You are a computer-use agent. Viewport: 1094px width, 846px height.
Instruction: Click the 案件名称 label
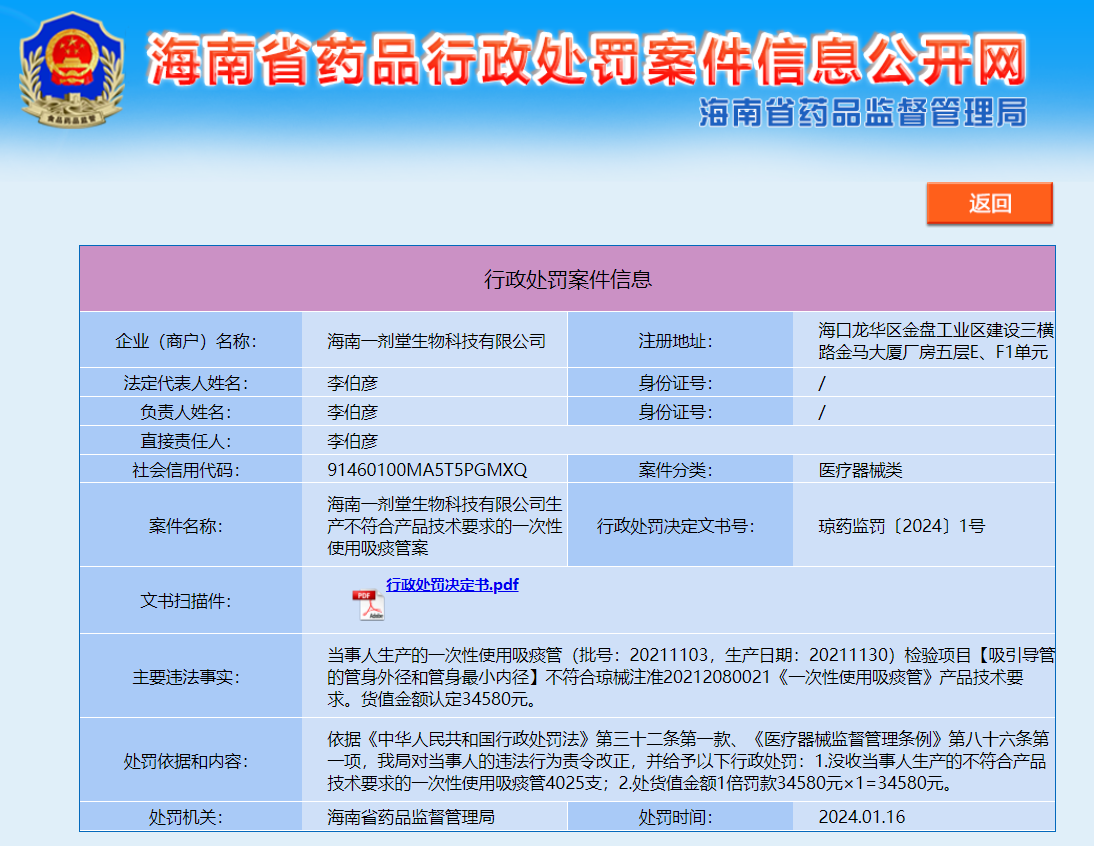(x=186, y=526)
